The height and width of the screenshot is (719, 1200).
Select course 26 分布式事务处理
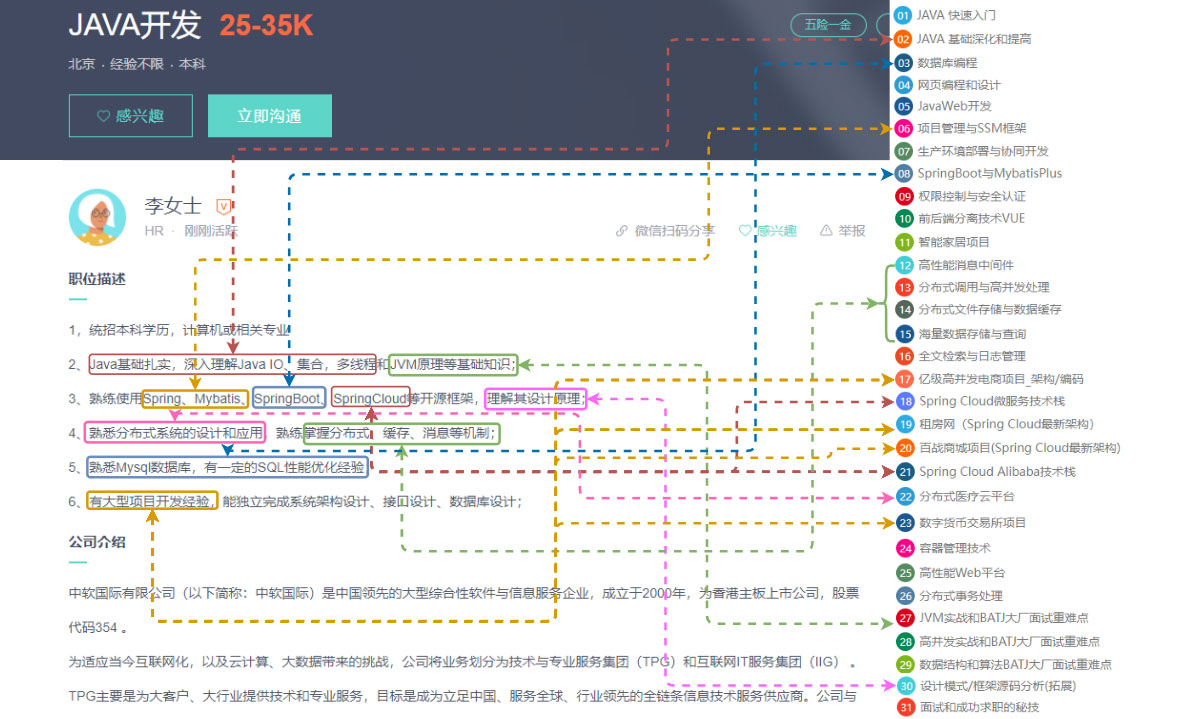point(948,596)
